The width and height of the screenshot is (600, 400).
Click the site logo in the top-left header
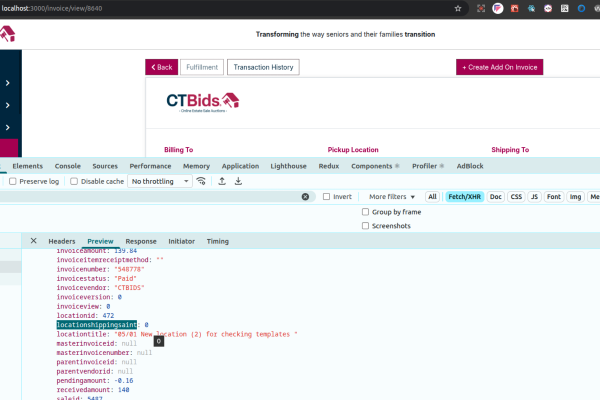point(7,34)
